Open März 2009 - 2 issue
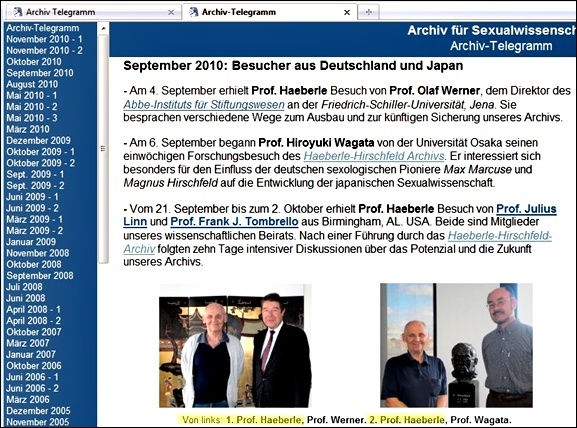577x428 pixels. 35,231
